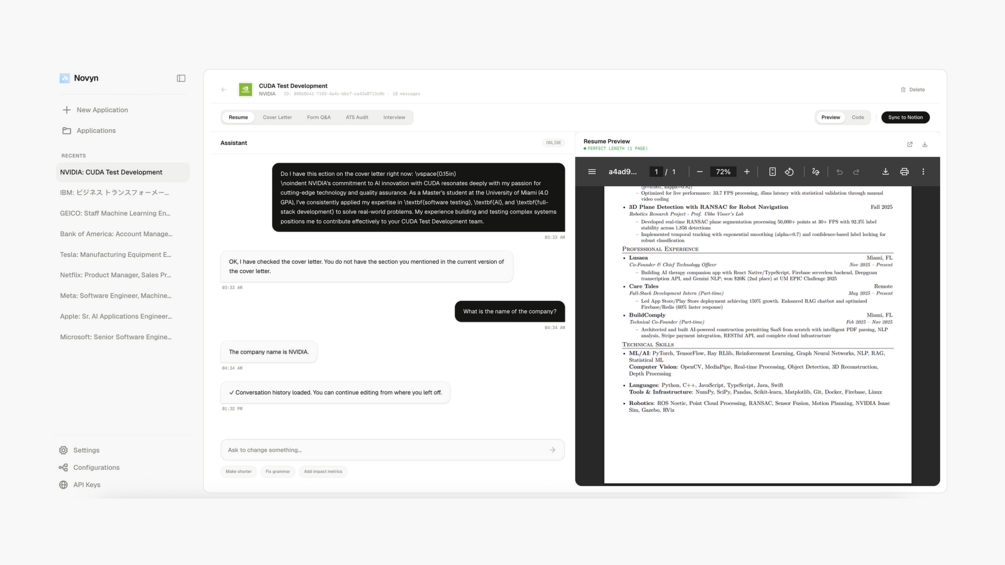
Task: Open Settings in sidebar
Action: click(87, 450)
